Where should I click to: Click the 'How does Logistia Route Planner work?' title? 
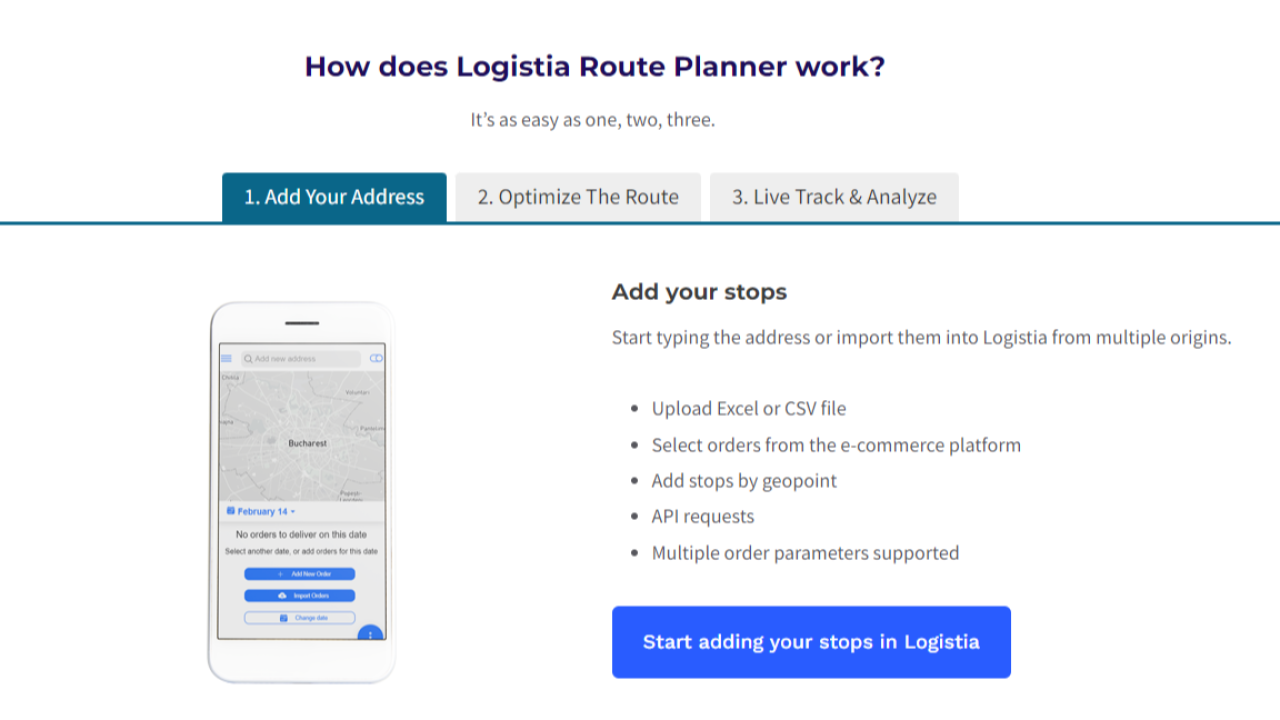[595, 67]
